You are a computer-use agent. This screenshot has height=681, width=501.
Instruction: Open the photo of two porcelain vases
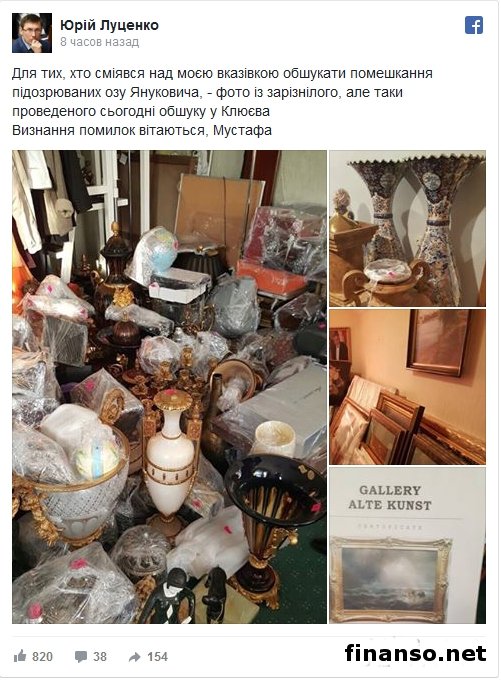tap(407, 228)
